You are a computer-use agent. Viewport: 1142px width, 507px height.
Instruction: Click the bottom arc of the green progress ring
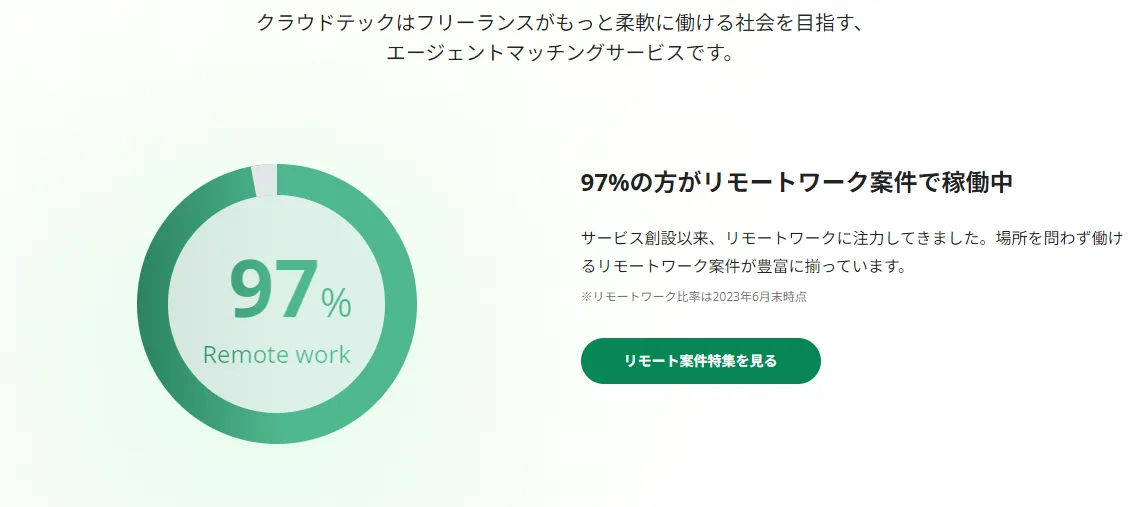pos(277,427)
